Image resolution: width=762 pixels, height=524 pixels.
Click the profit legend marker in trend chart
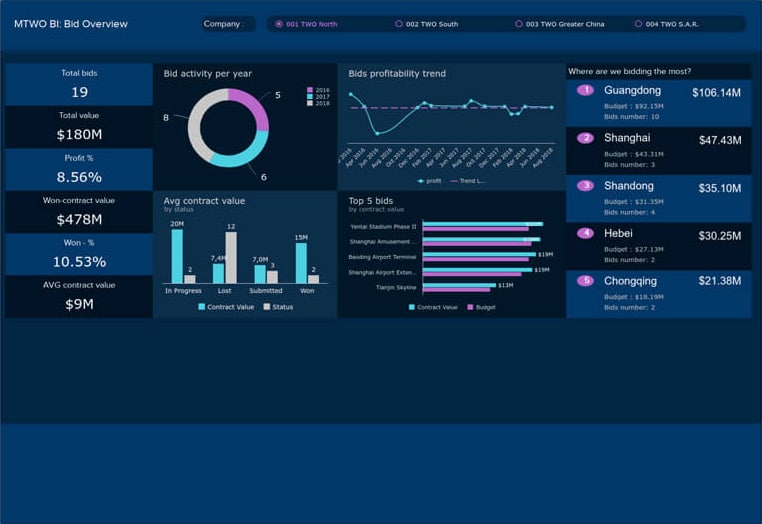coord(421,181)
